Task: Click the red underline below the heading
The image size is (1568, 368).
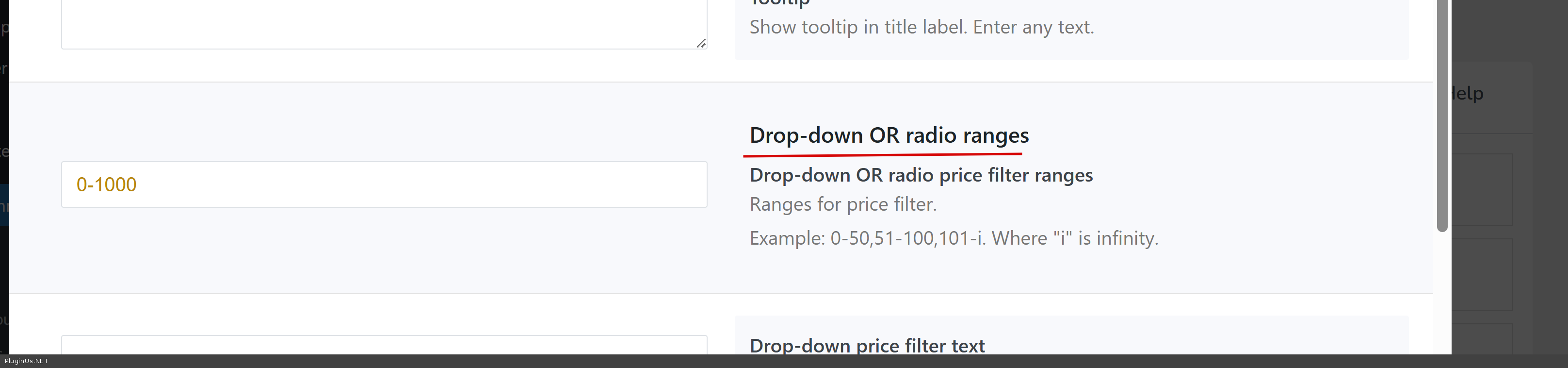Action: click(882, 155)
